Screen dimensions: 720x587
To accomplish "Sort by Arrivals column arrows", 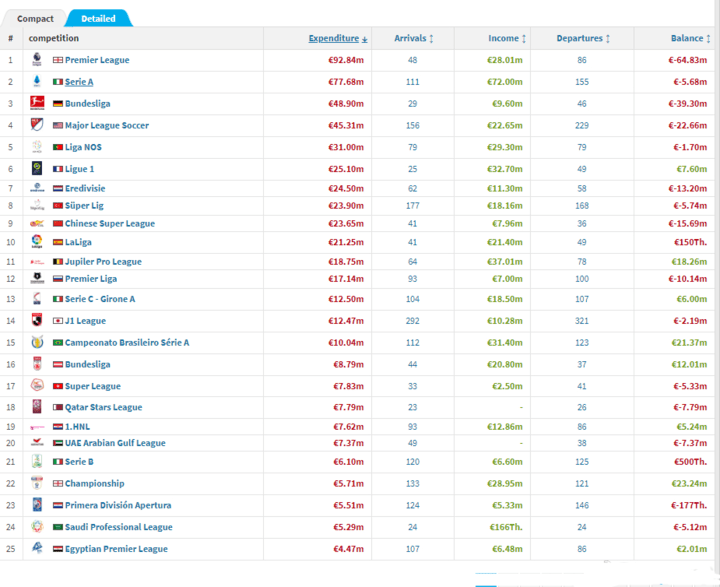I will pos(431,39).
